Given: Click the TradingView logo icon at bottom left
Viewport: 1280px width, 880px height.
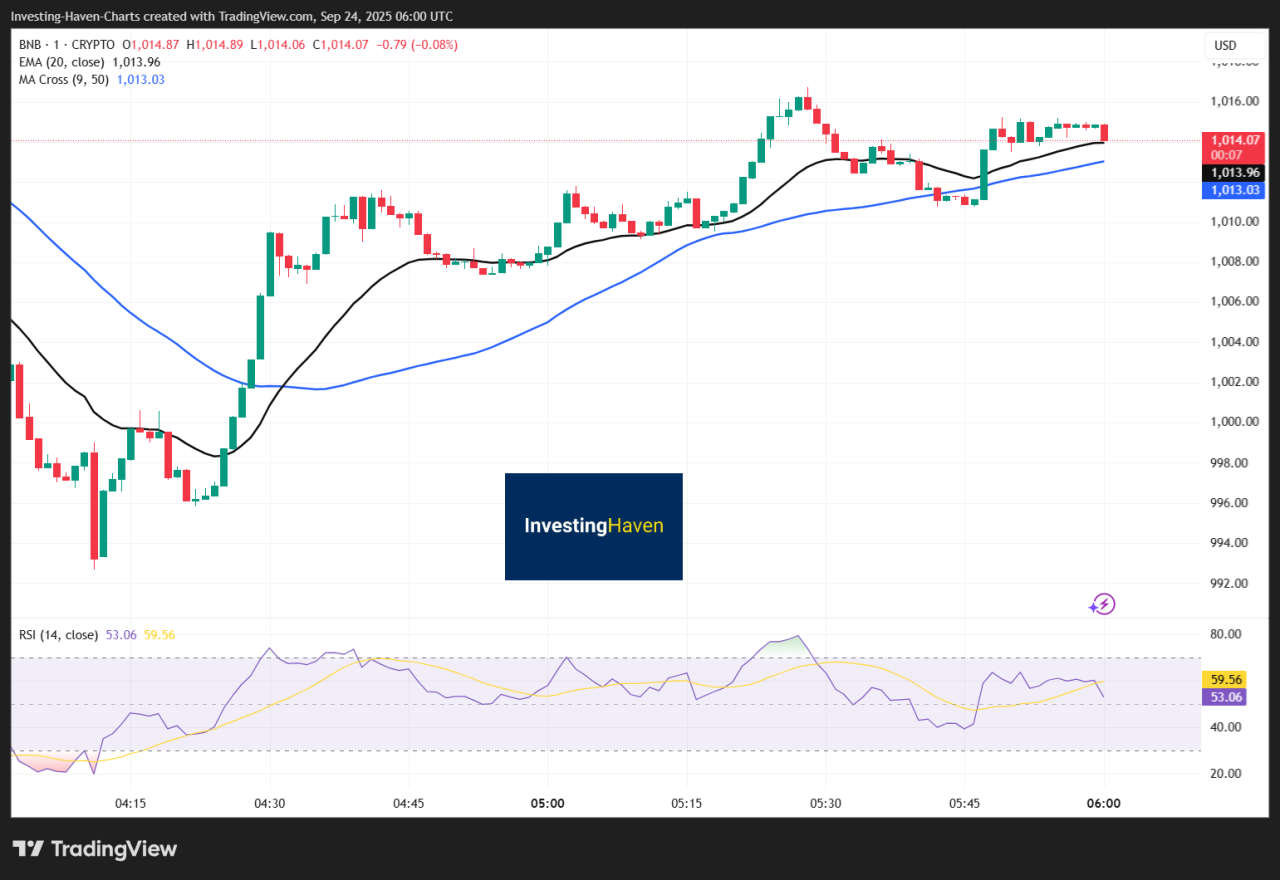Looking at the screenshot, I should (29, 849).
